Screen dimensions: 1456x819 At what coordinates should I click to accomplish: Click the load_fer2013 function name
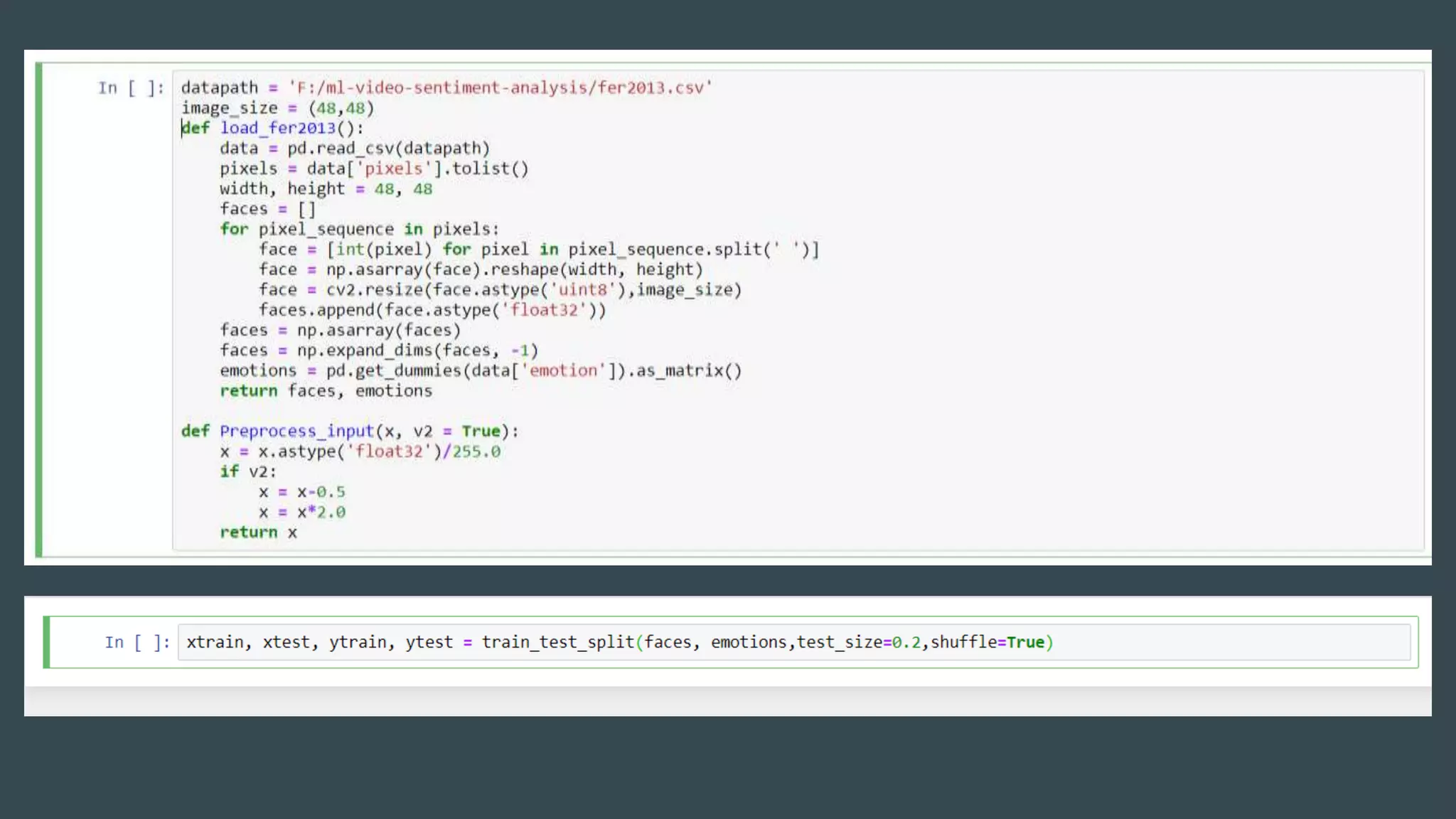[277, 128]
